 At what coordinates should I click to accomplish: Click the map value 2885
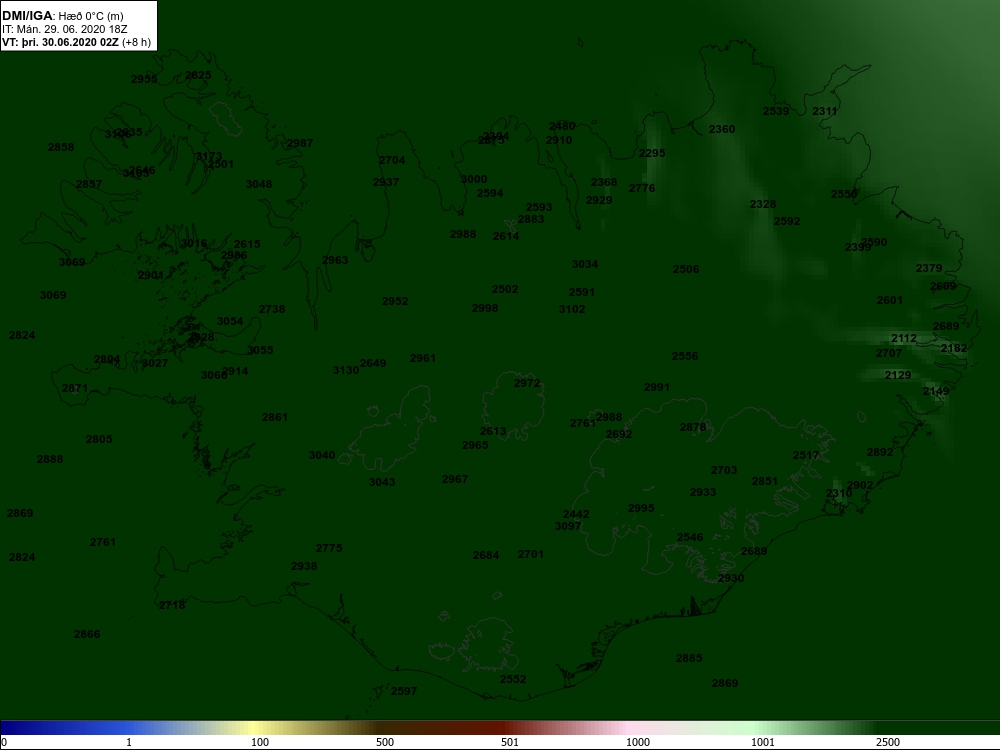[x=689, y=659]
